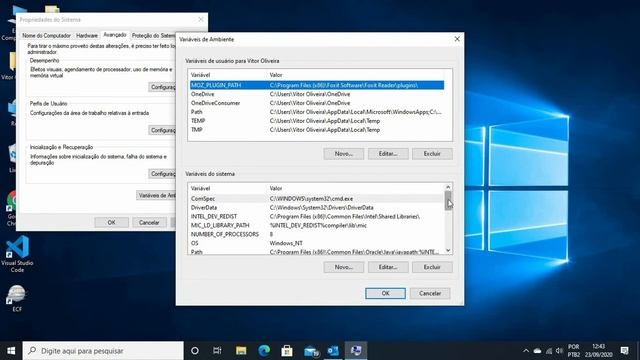Show hidden system tray icons
Screen dimensions: 640x360
point(526,351)
